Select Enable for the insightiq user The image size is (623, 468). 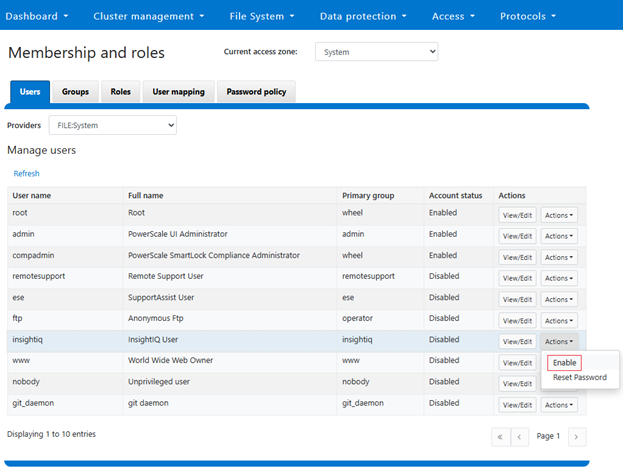coord(564,362)
